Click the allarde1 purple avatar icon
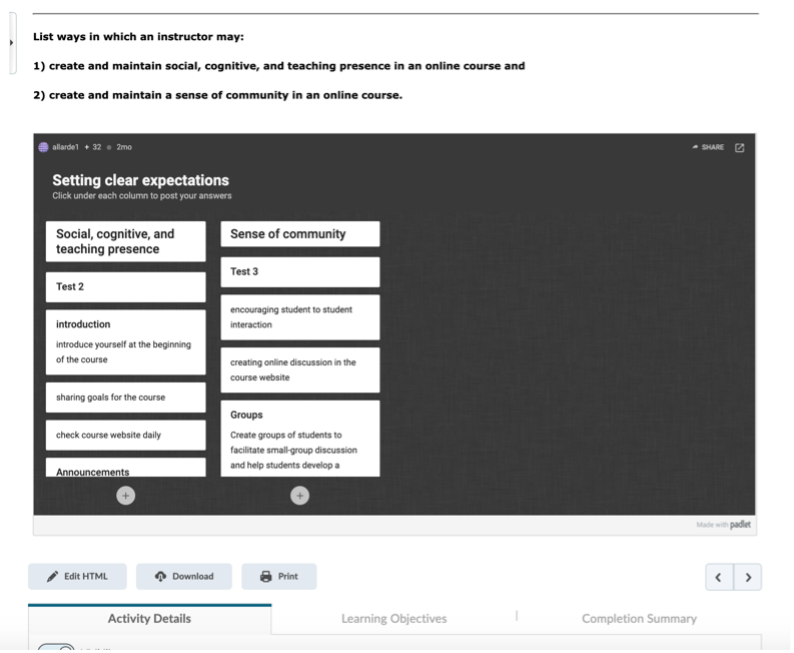This screenshot has width=794, height=653. [44, 147]
